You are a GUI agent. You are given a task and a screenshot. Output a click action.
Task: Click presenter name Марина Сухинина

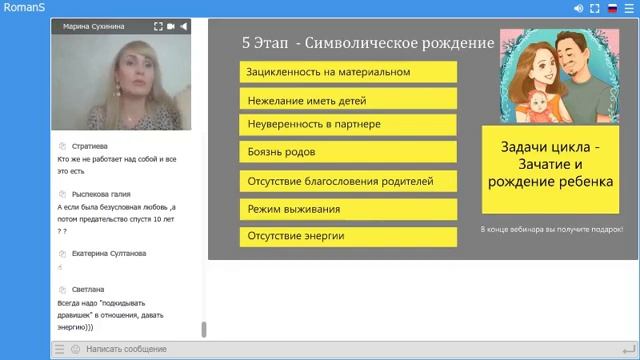[94, 27]
